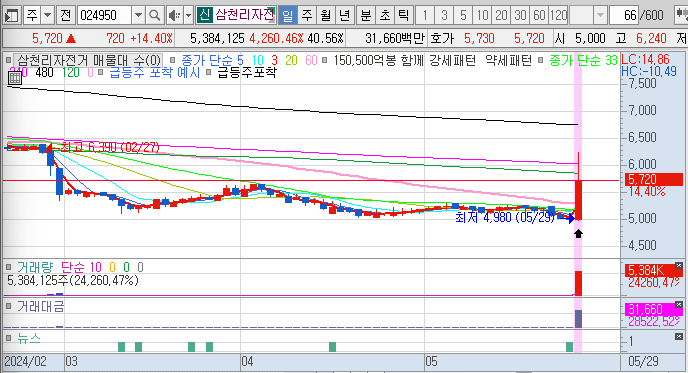Click the magenta 31,660 trading value tag

pos(653,309)
